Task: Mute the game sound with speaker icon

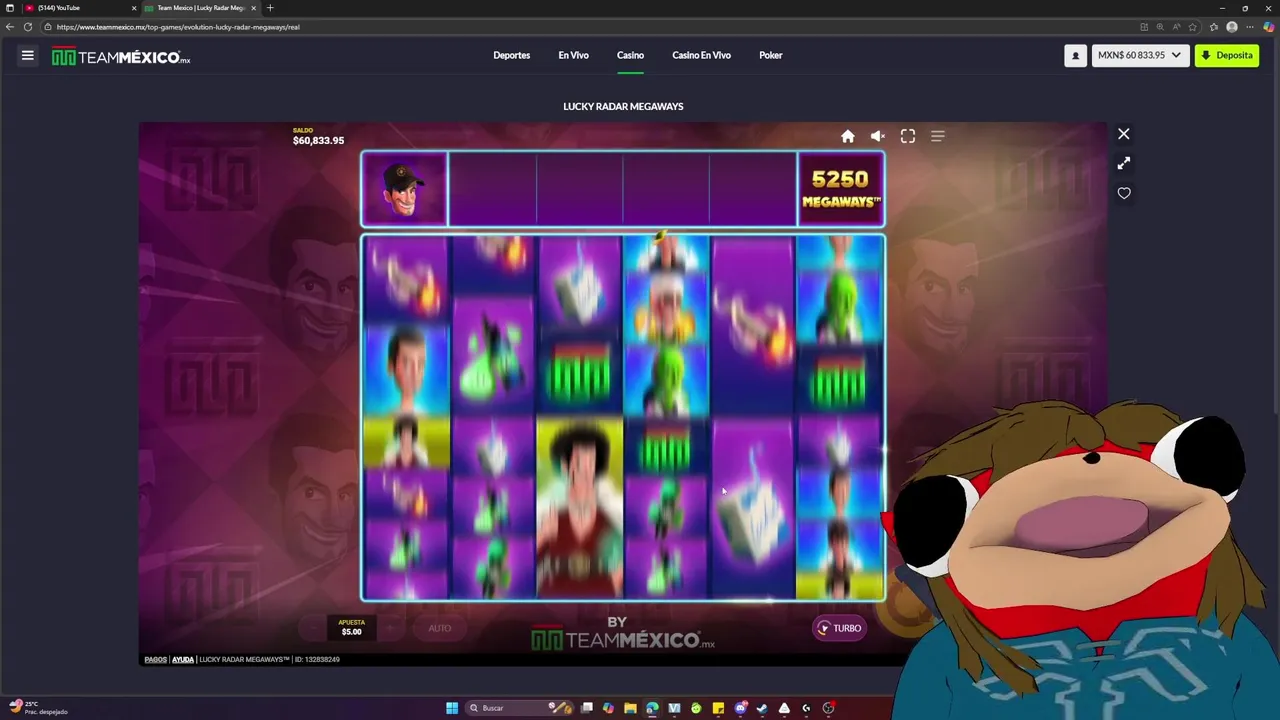Action: coord(877,136)
